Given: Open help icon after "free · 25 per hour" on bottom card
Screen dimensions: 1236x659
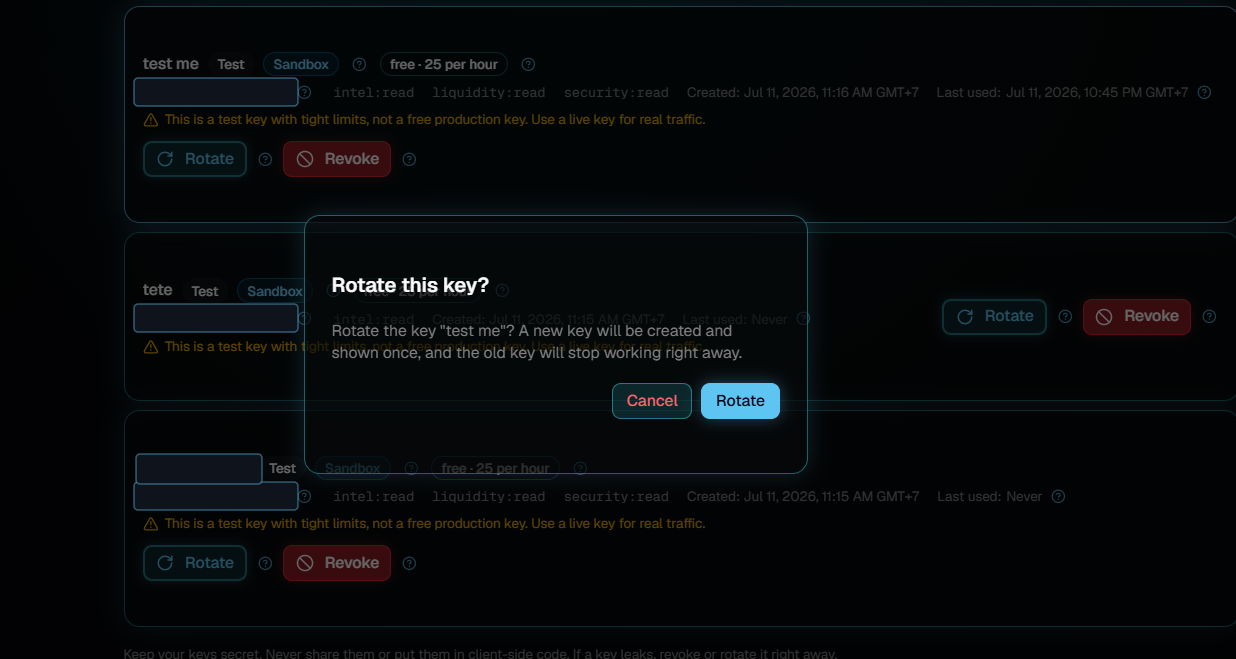Looking at the screenshot, I should pyautogui.click(x=580, y=468).
